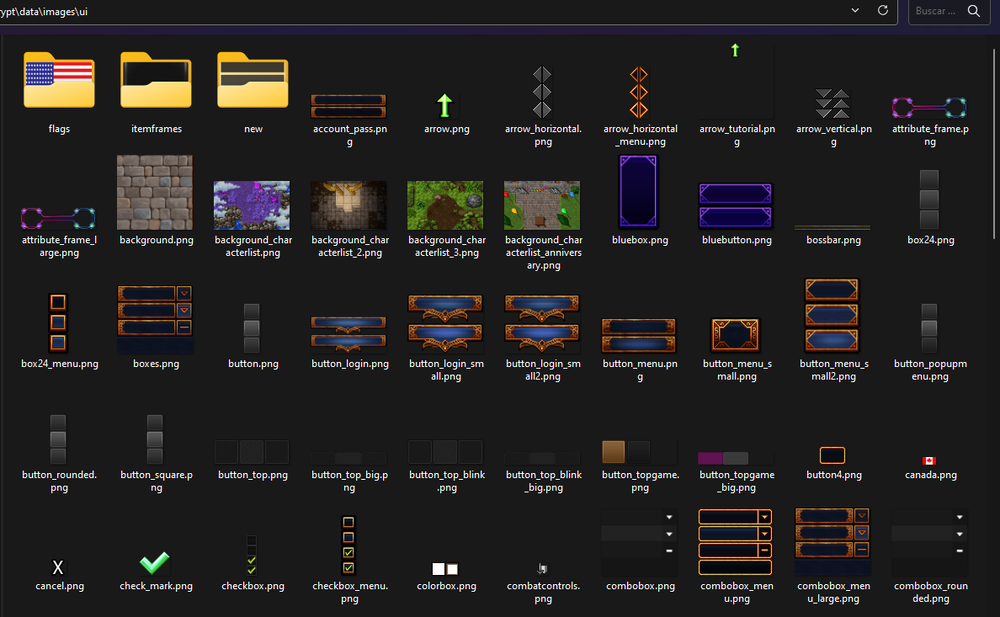Click the search magnifier icon
1000x617 pixels.
[973, 11]
